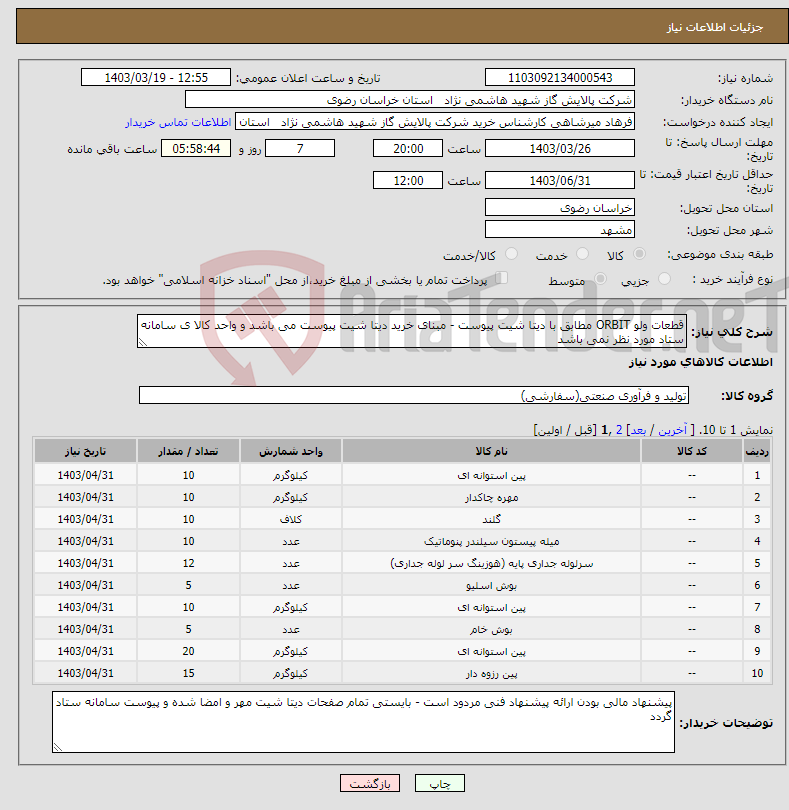Click the چاپ print button
789x810 pixels.
[440, 783]
